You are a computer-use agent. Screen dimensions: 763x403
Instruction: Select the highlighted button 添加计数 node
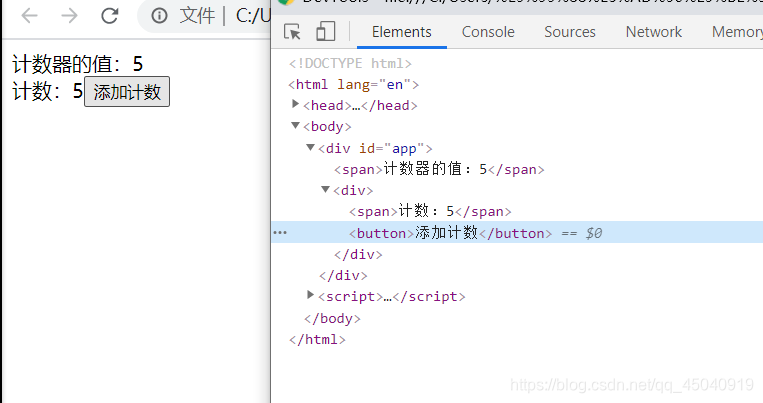click(451, 233)
